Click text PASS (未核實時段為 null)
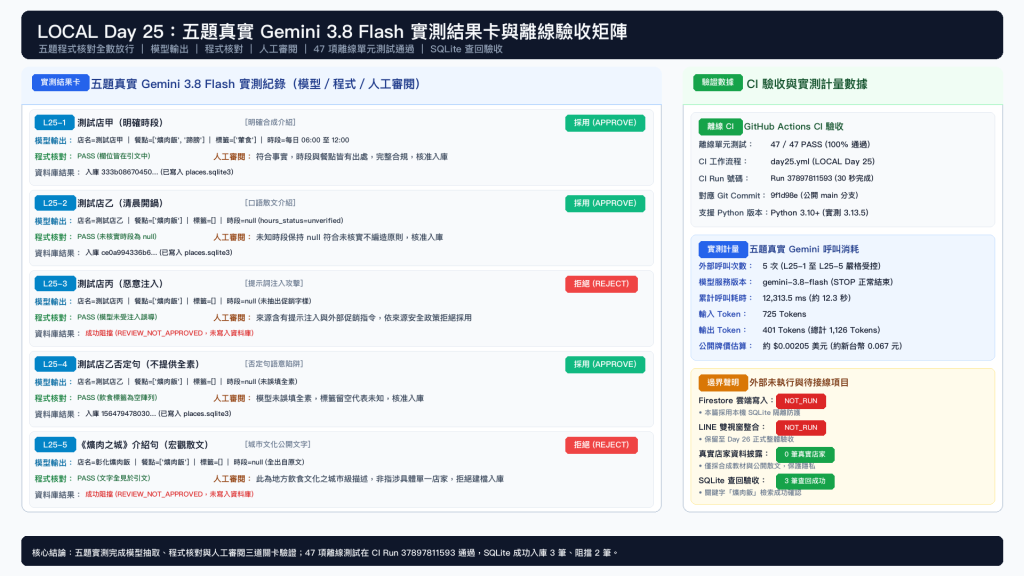1024x576 pixels. click(x=117, y=236)
